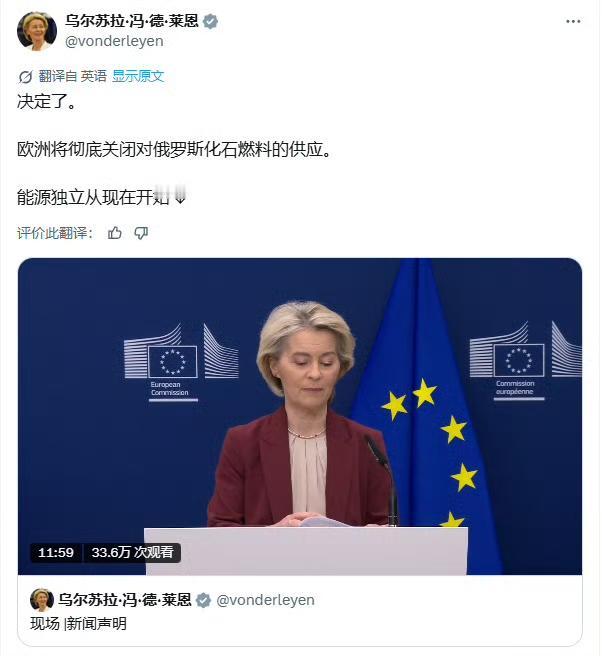
Task: Click the small avatar in the quoted post
Action: point(41,600)
